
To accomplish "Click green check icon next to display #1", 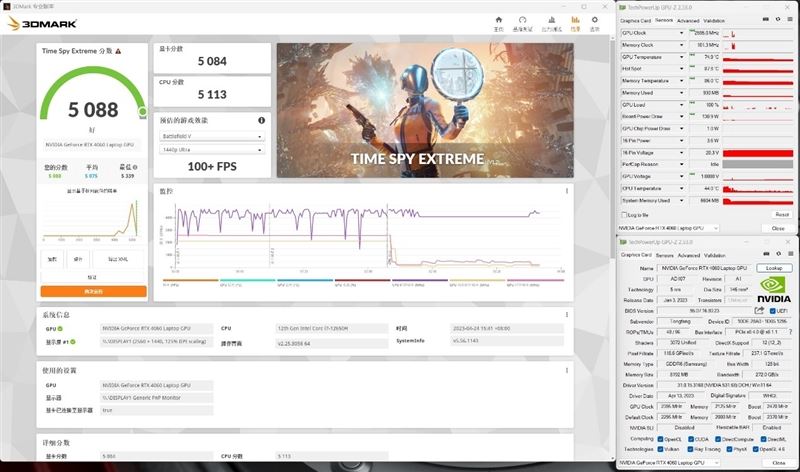I will (x=73, y=342).
